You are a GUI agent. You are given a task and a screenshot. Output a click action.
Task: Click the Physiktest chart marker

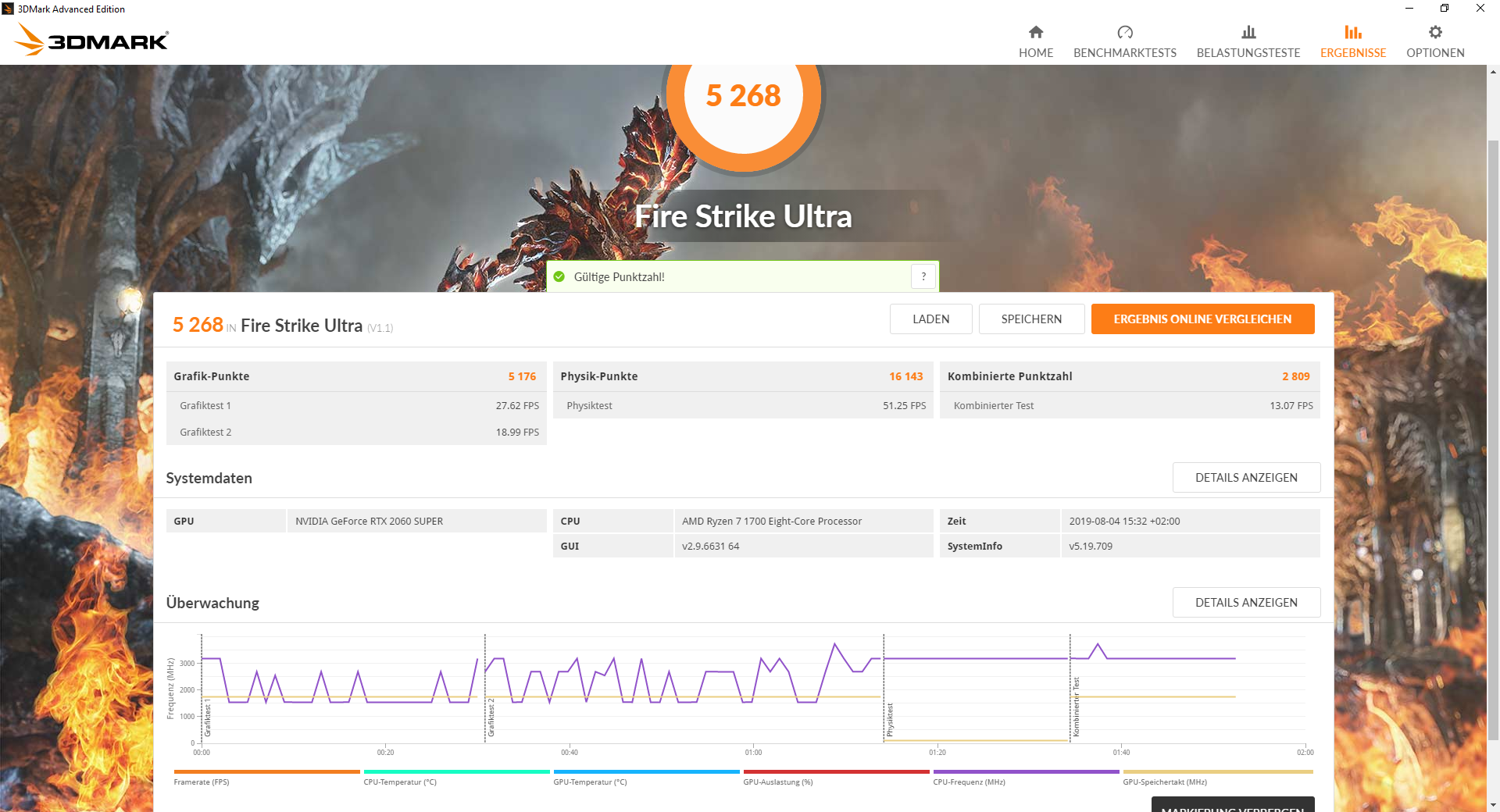pos(890,719)
